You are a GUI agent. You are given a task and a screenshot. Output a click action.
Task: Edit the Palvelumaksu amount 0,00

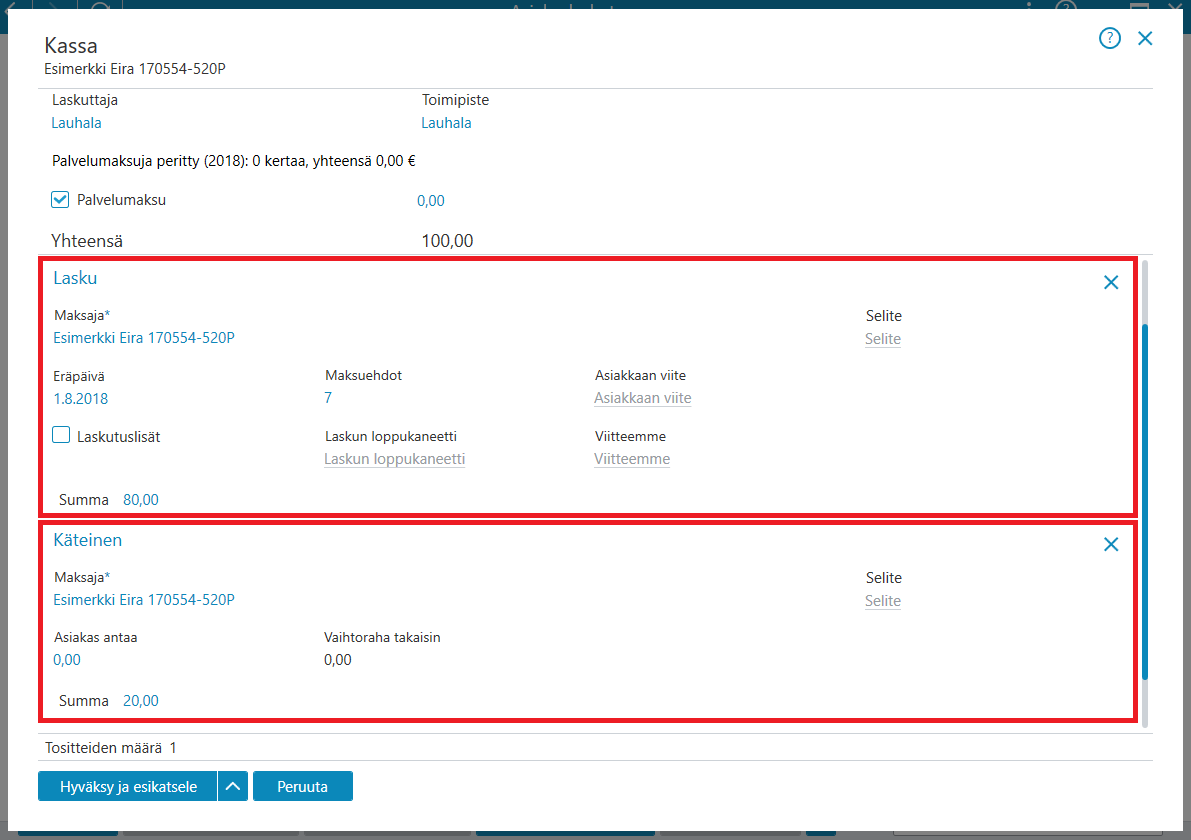pyautogui.click(x=431, y=201)
